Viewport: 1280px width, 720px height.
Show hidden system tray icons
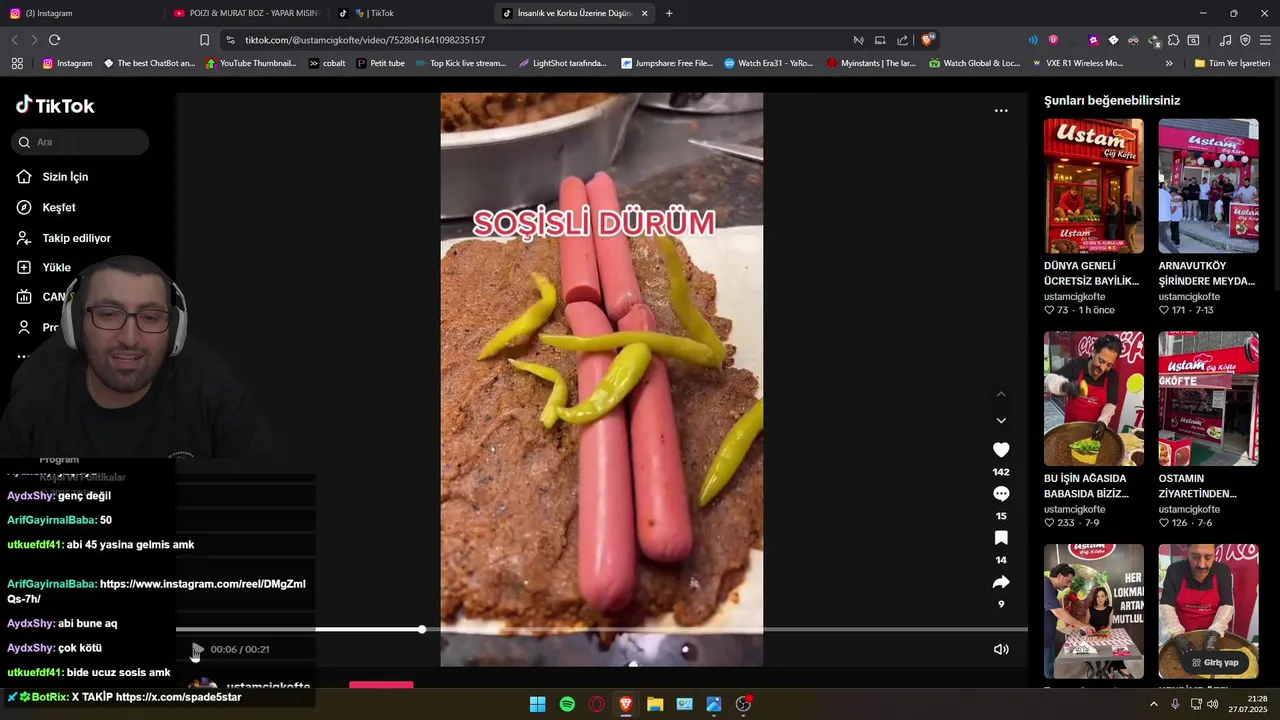pyautogui.click(x=1153, y=704)
